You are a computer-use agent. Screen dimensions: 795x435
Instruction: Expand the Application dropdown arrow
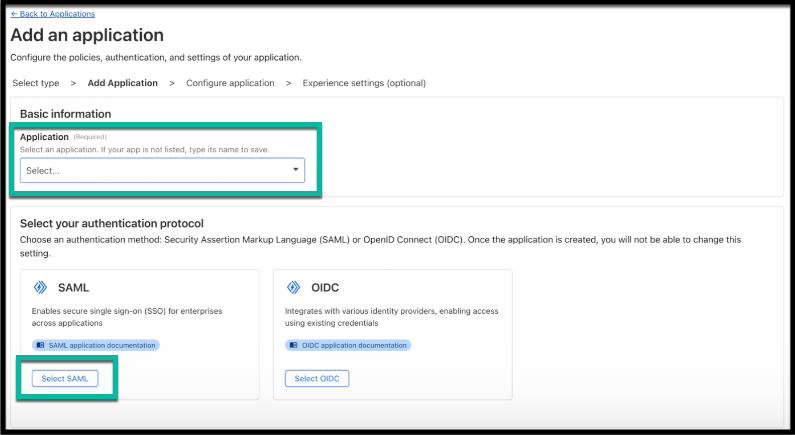click(296, 169)
